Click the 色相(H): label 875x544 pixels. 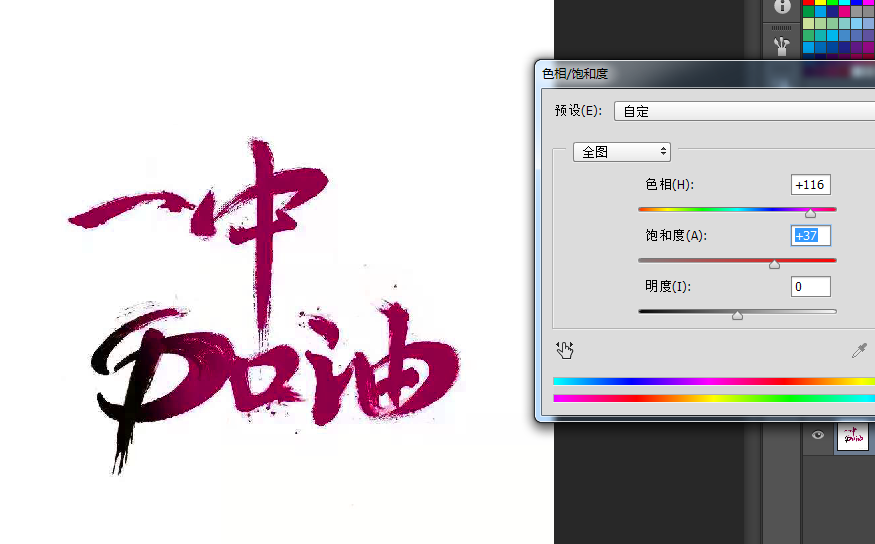pyautogui.click(x=669, y=184)
